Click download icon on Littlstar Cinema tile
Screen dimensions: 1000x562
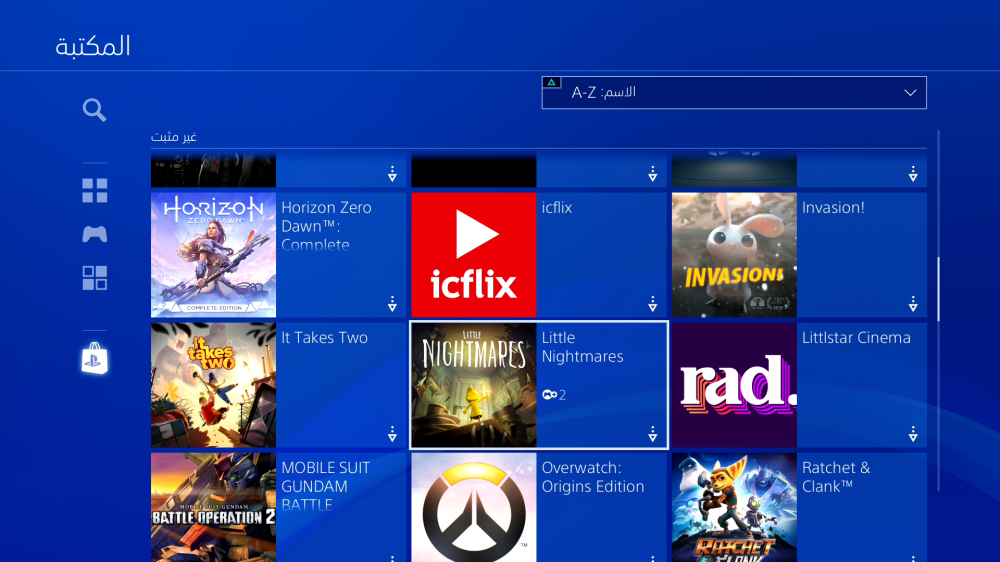coord(913,434)
